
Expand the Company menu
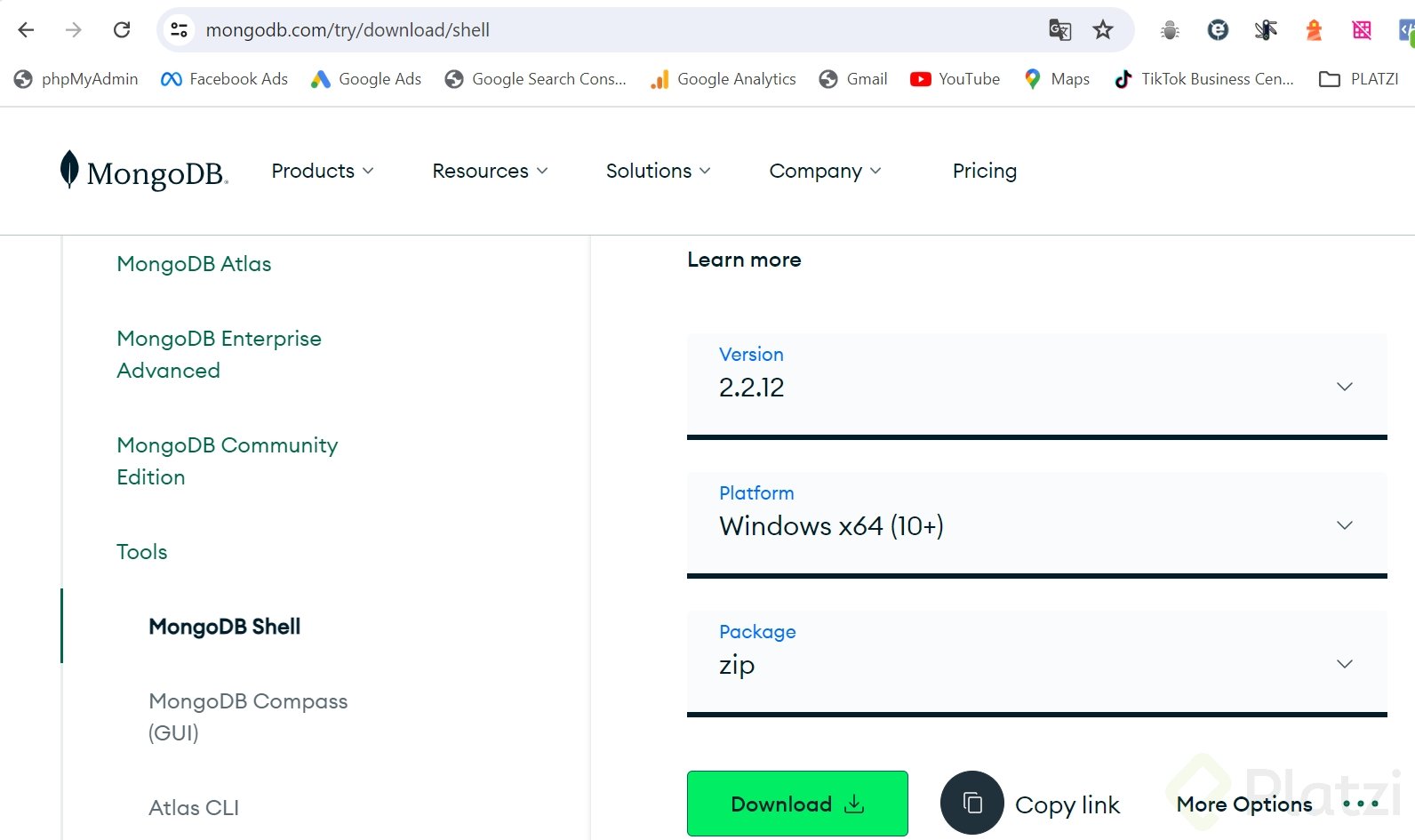click(825, 171)
